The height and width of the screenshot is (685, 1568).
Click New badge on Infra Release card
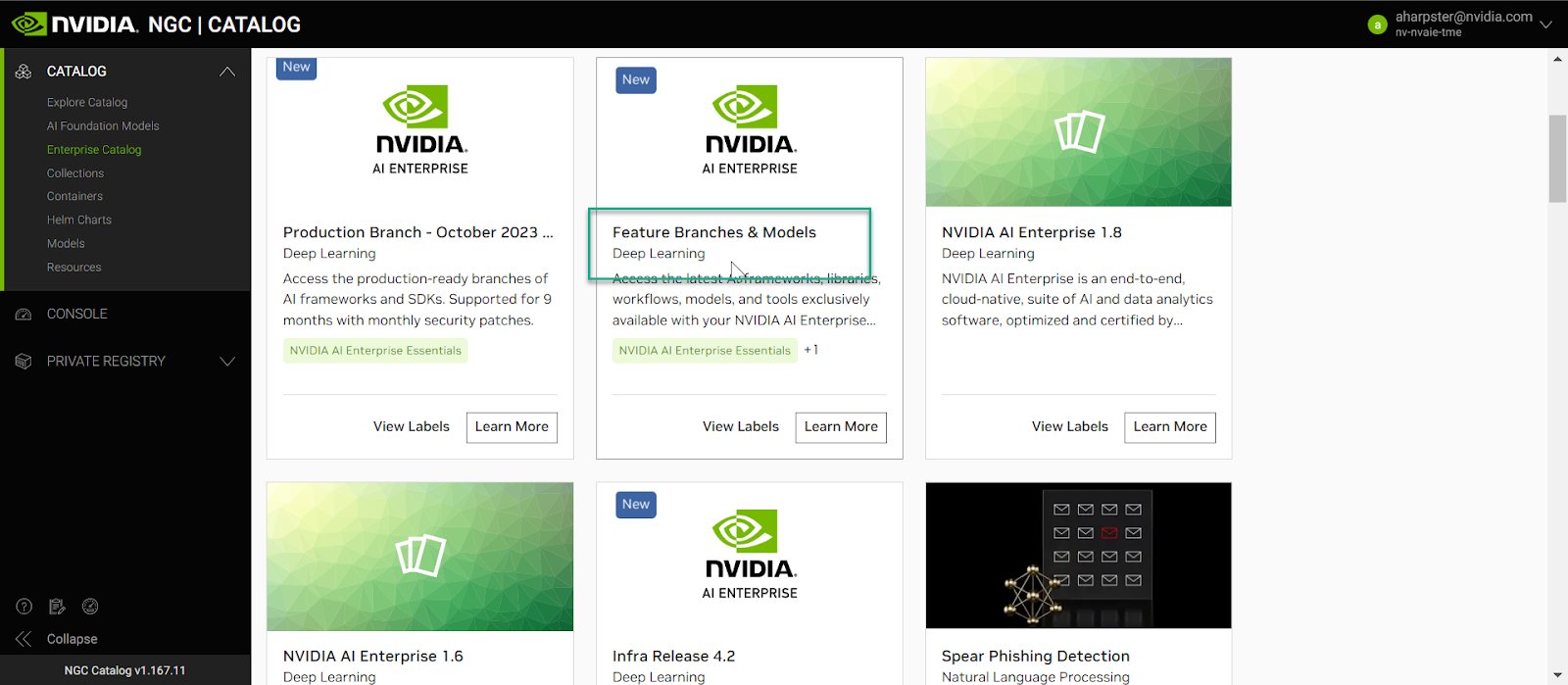click(636, 505)
